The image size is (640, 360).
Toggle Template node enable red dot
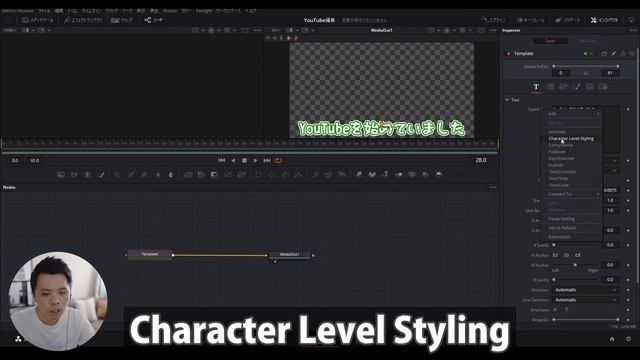click(x=509, y=53)
